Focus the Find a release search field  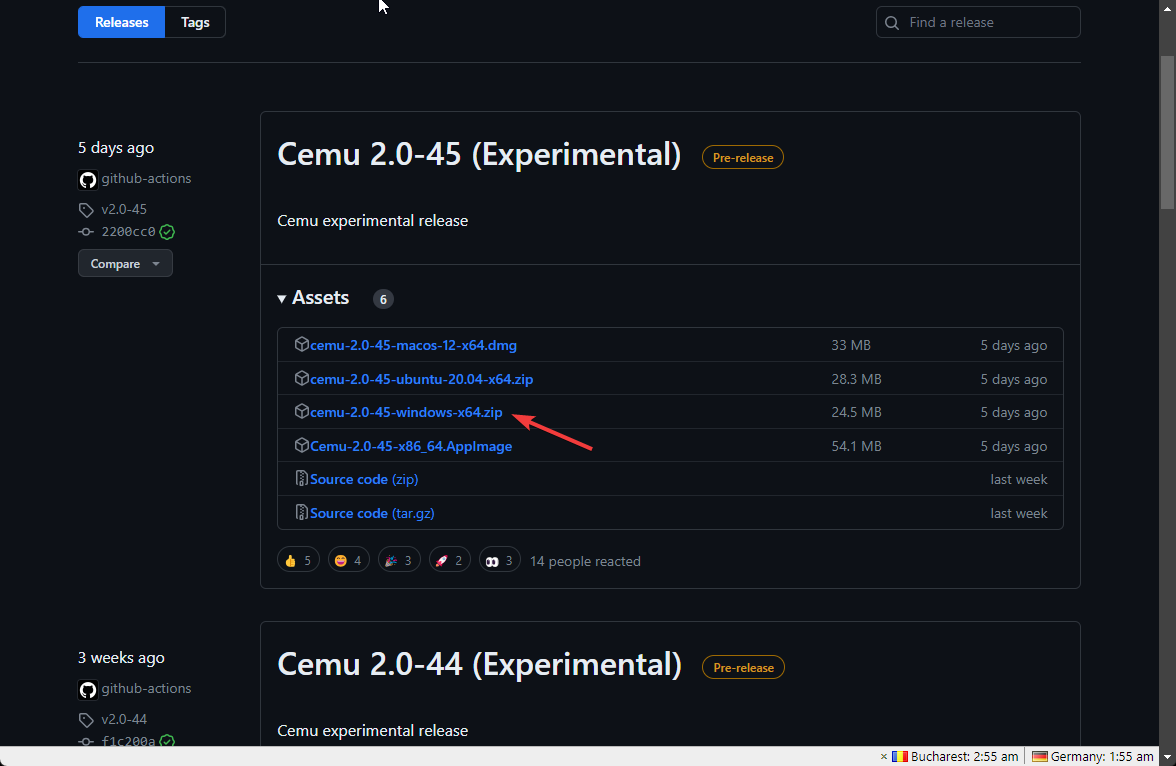click(978, 23)
